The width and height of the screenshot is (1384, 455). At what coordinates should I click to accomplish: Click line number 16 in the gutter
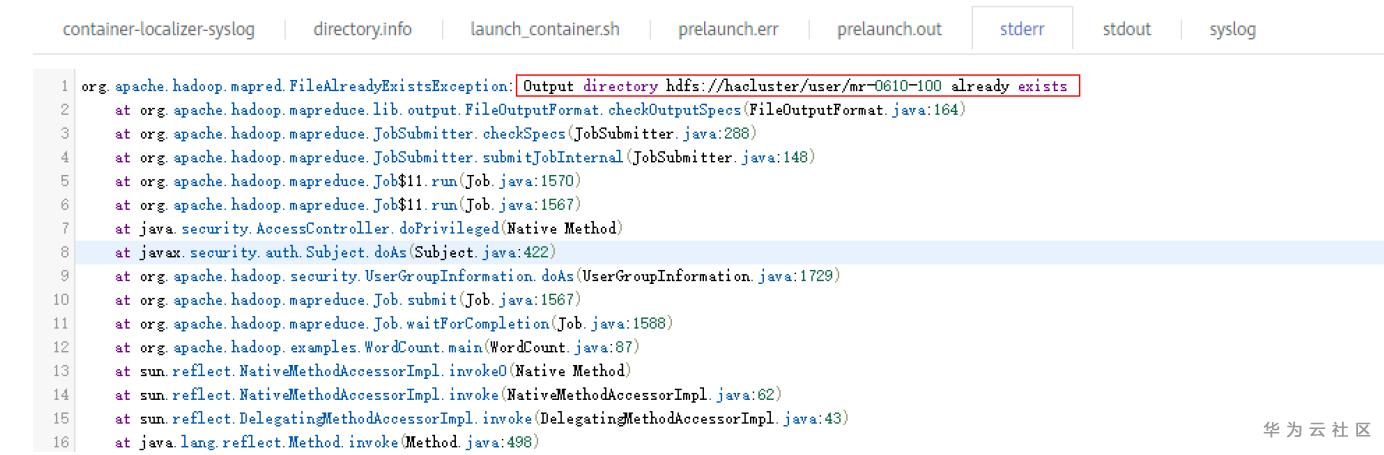(63, 443)
